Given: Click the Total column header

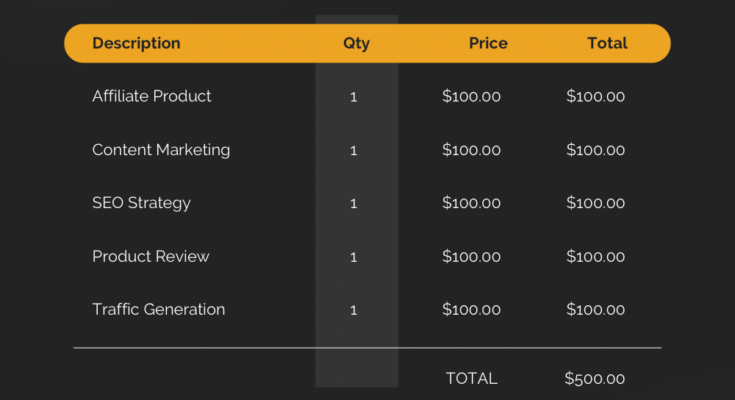Looking at the screenshot, I should (x=607, y=43).
